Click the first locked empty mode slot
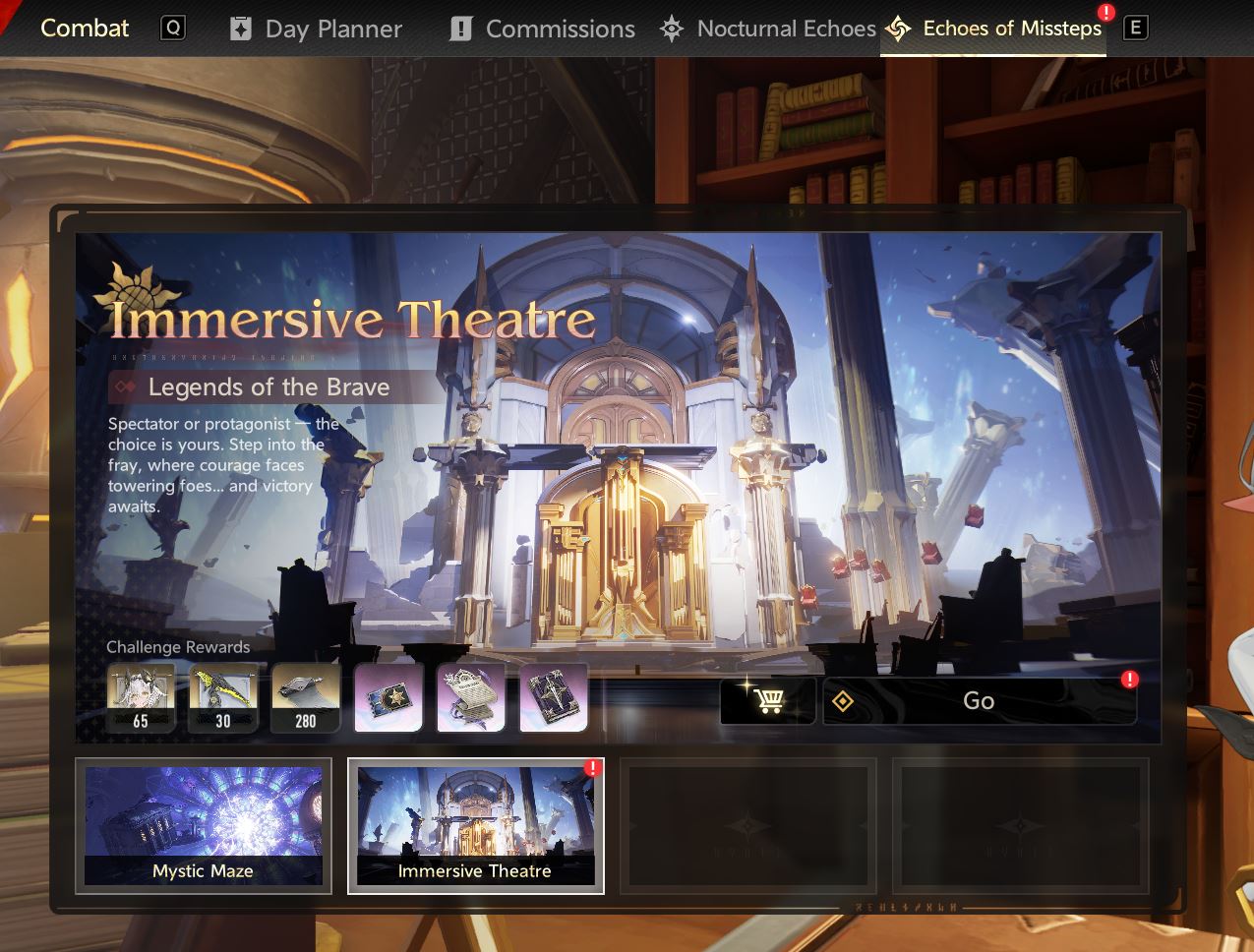Image resolution: width=1254 pixels, height=952 pixels. pos(748,826)
